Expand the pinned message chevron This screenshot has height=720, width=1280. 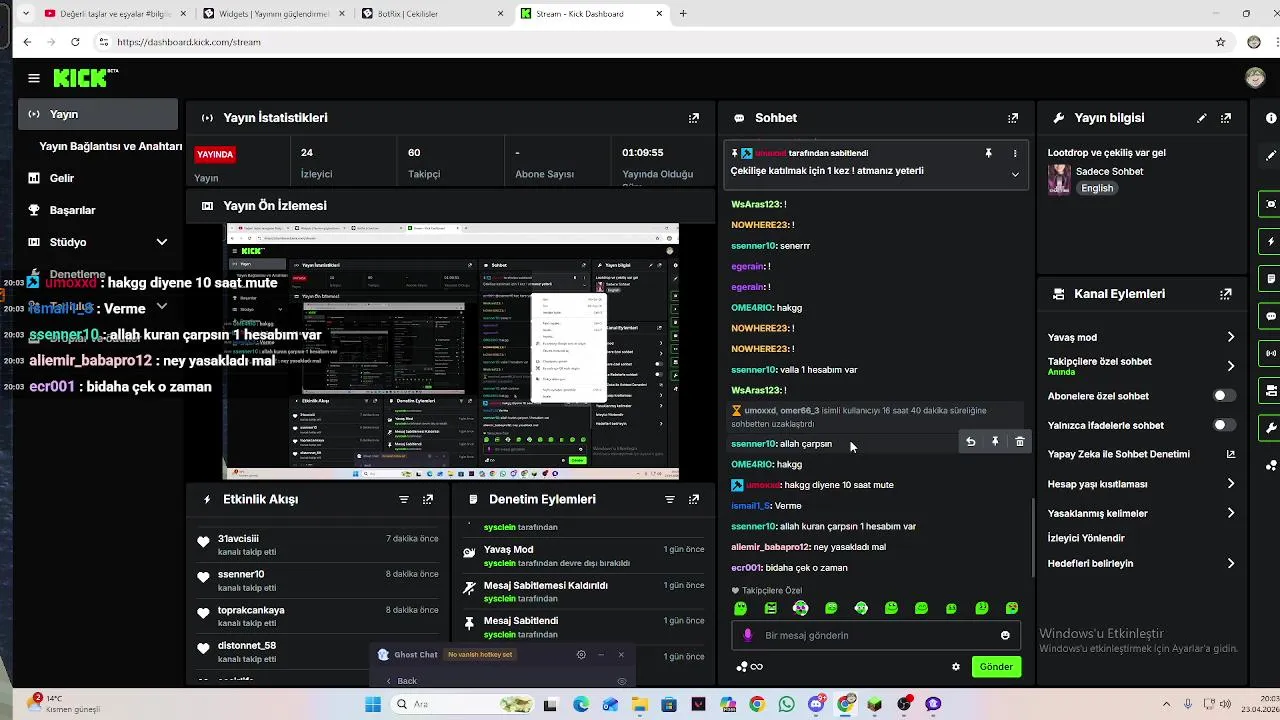point(1015,174)
